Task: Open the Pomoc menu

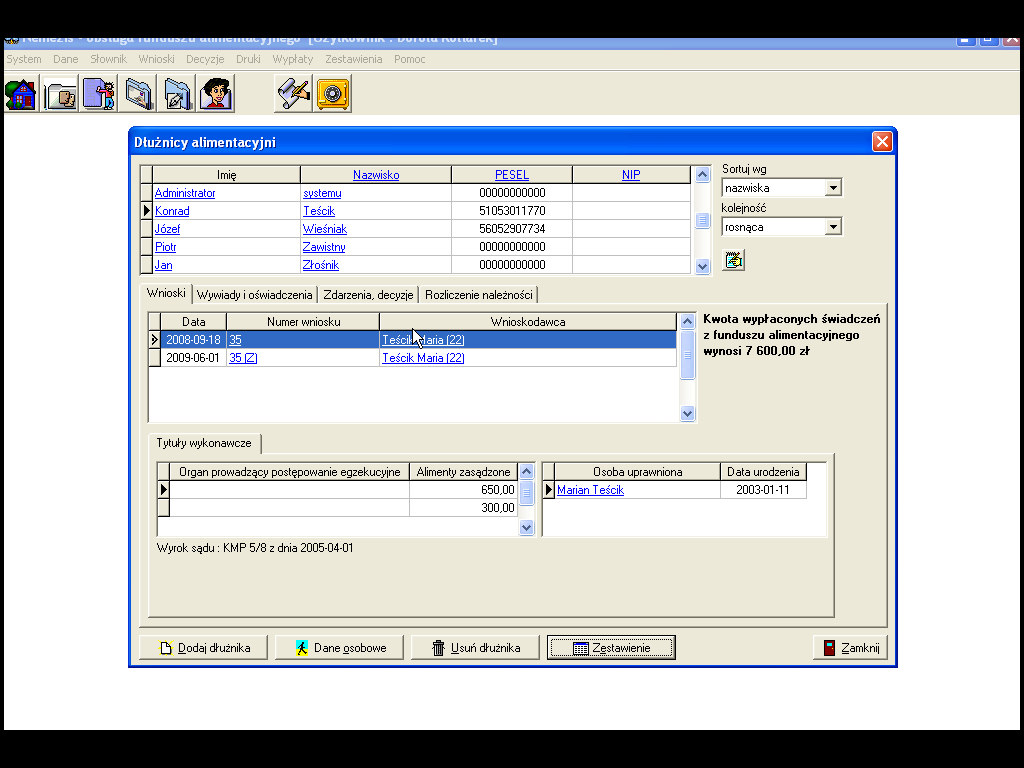Action: (x=409, y=59)
